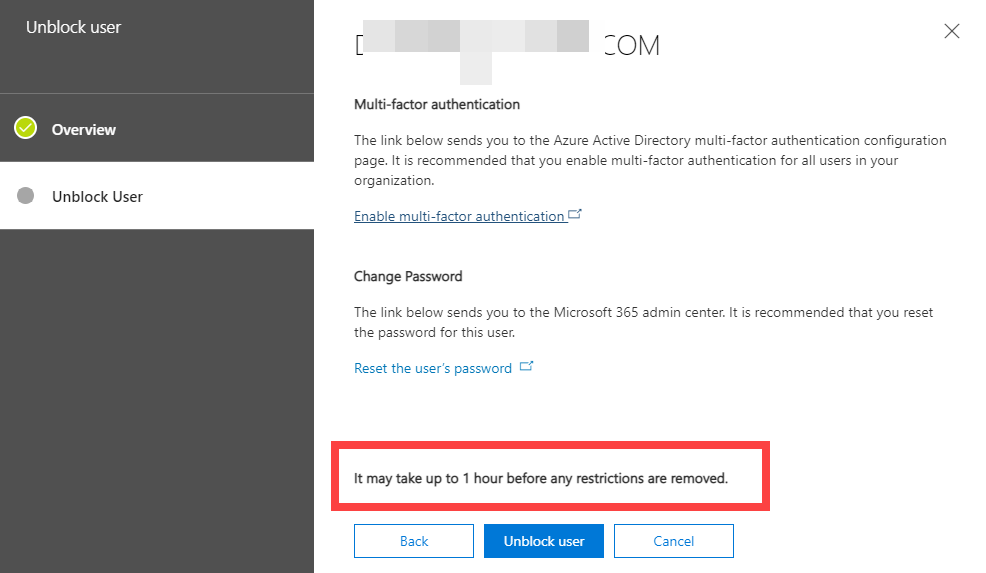Close the Unblock user panel with X
Screen dimensions: 986x573
coord(951,31)
